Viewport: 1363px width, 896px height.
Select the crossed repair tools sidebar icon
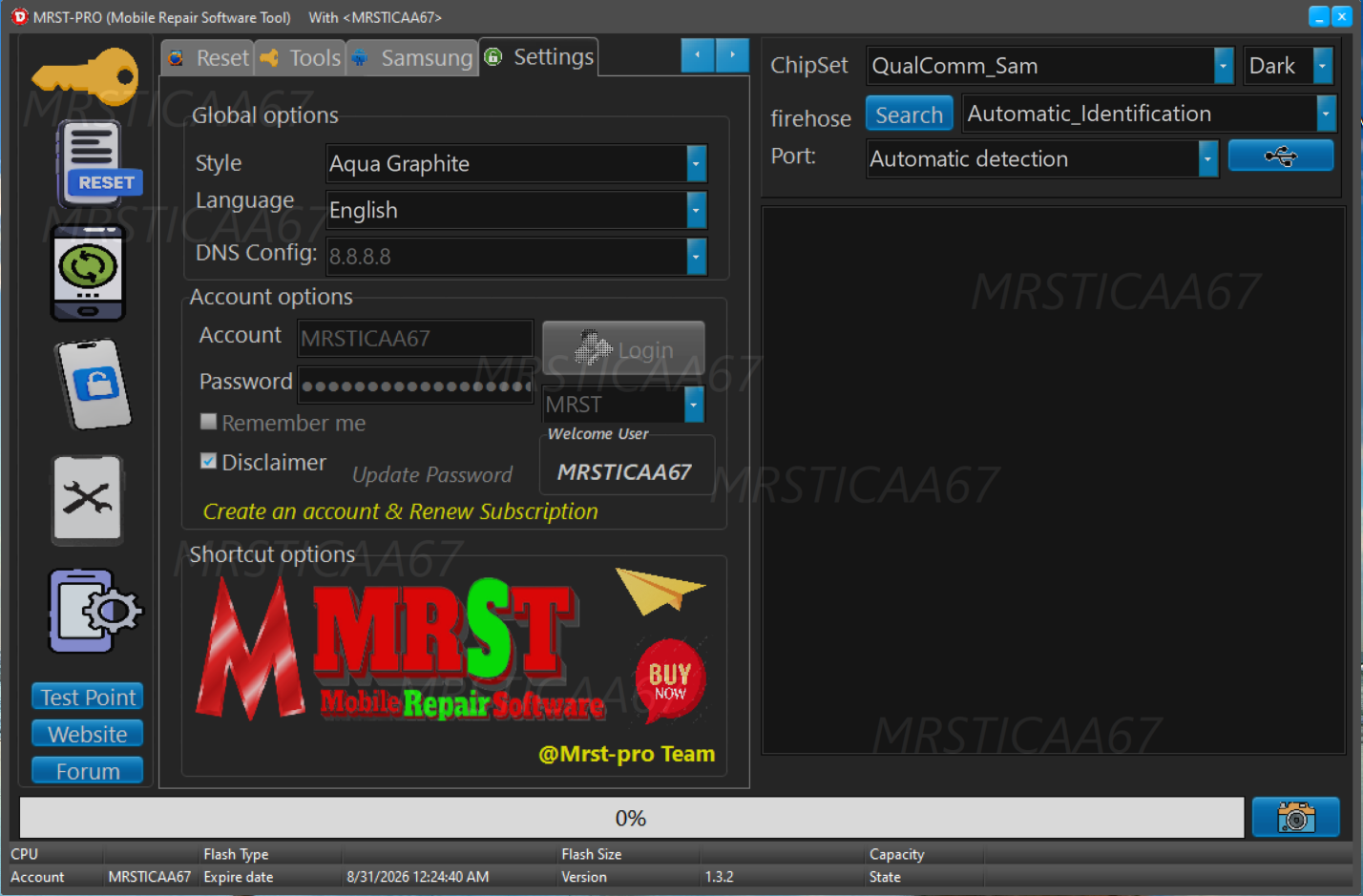point(88,499)
